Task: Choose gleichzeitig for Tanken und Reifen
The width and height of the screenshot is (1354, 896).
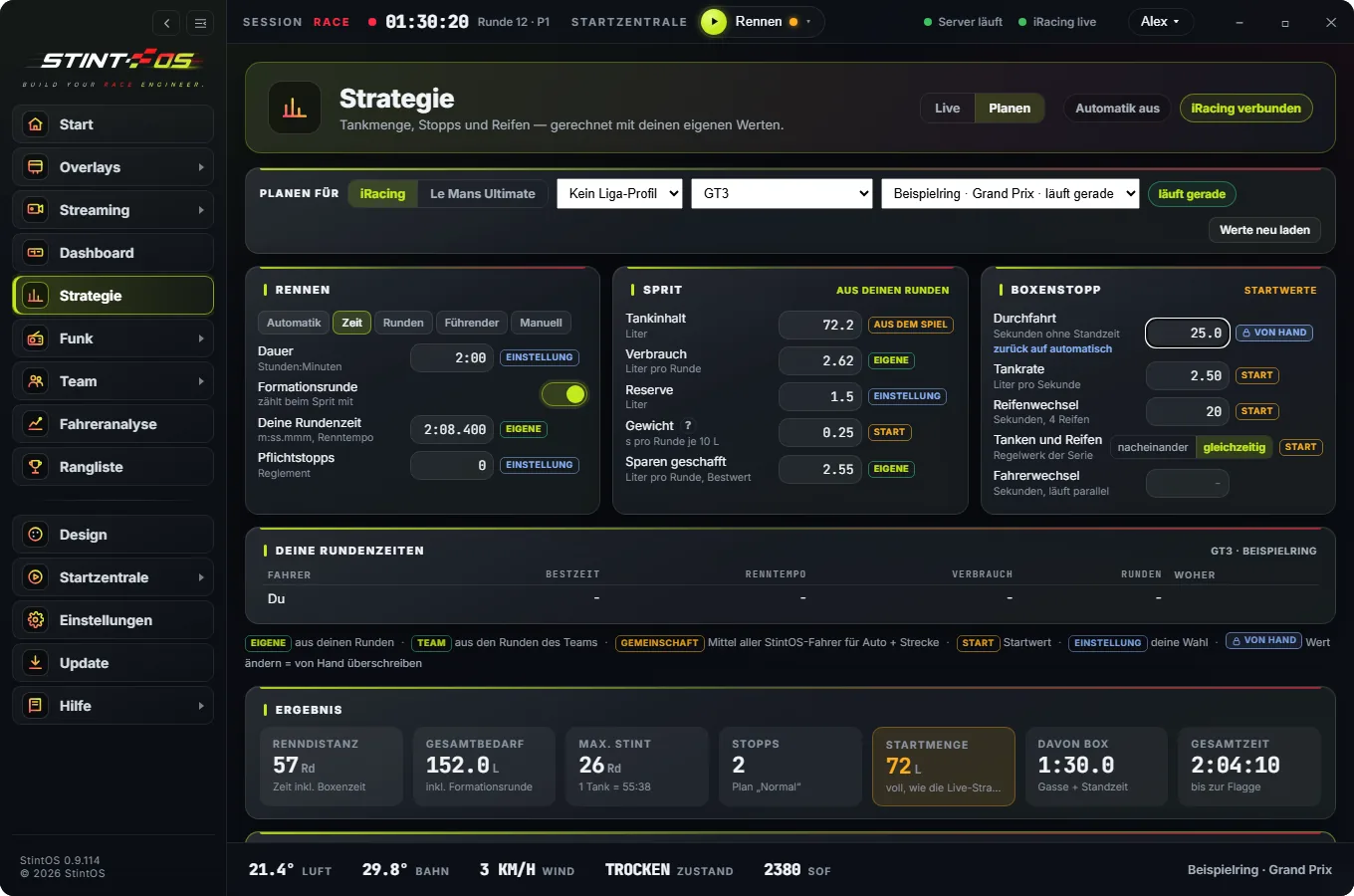Action: click(x=1235, y=447)
